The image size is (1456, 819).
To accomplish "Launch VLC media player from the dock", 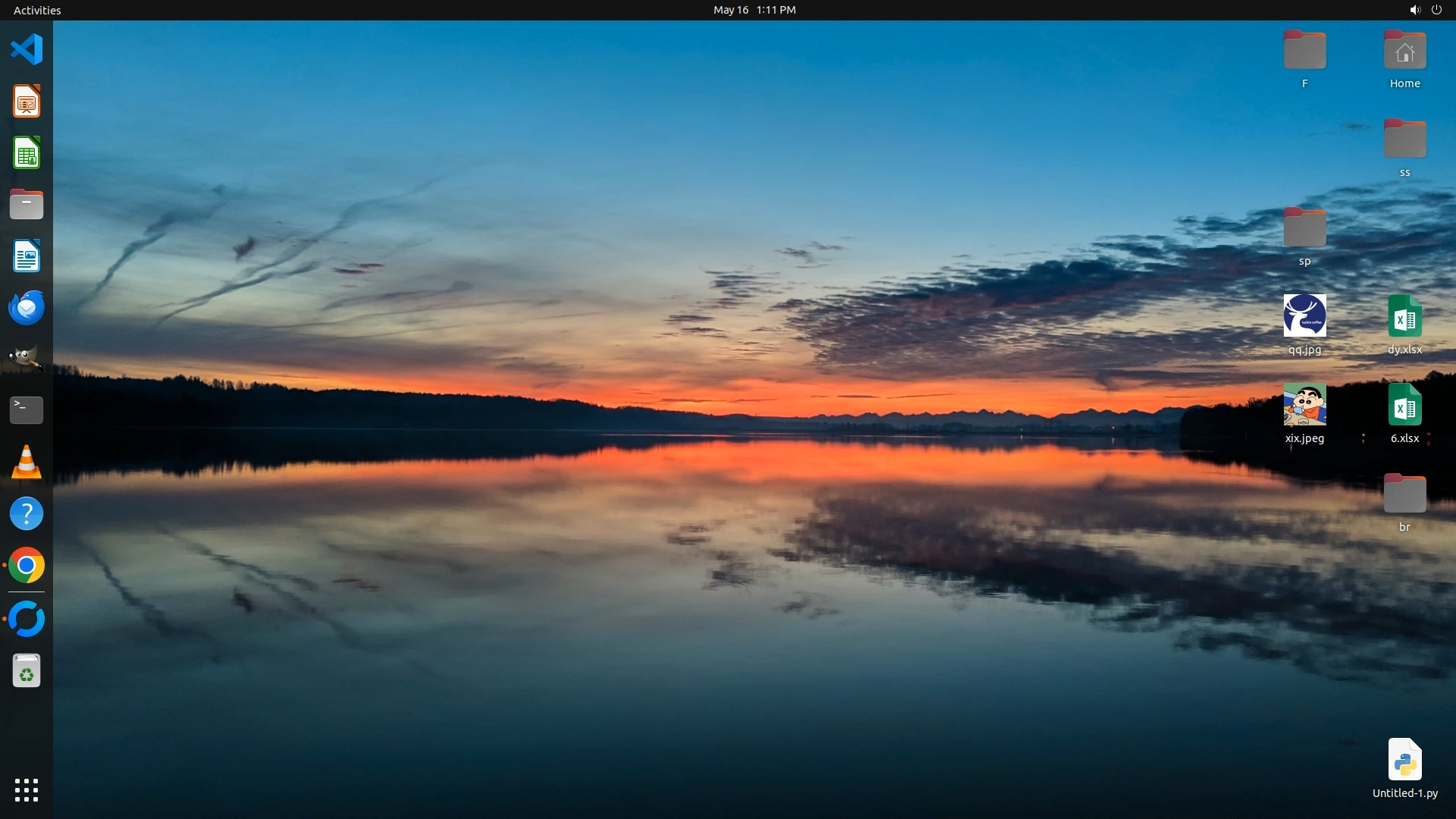I will point(27,462).
